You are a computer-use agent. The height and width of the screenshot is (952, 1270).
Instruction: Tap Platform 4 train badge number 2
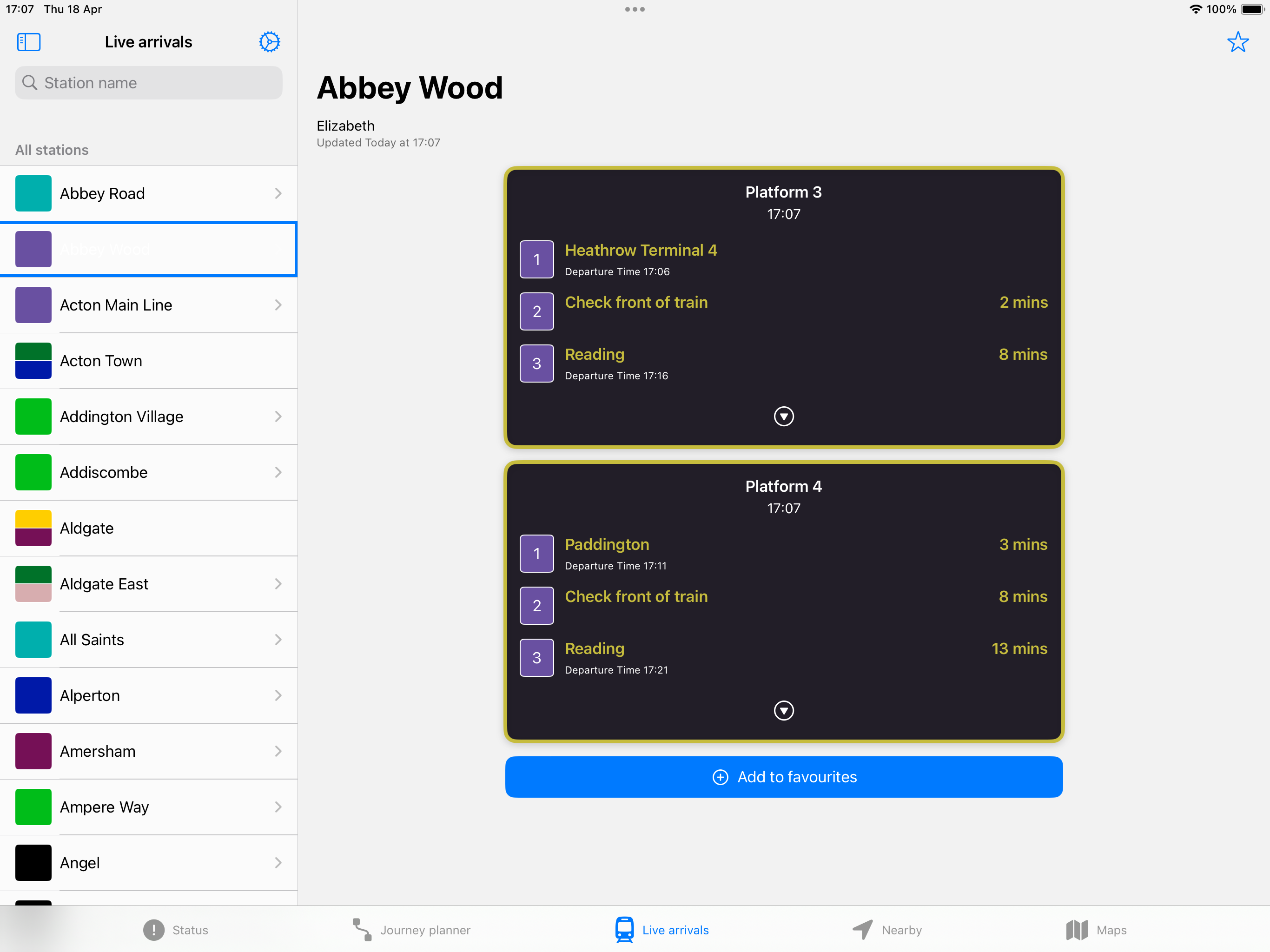(537, 606)
